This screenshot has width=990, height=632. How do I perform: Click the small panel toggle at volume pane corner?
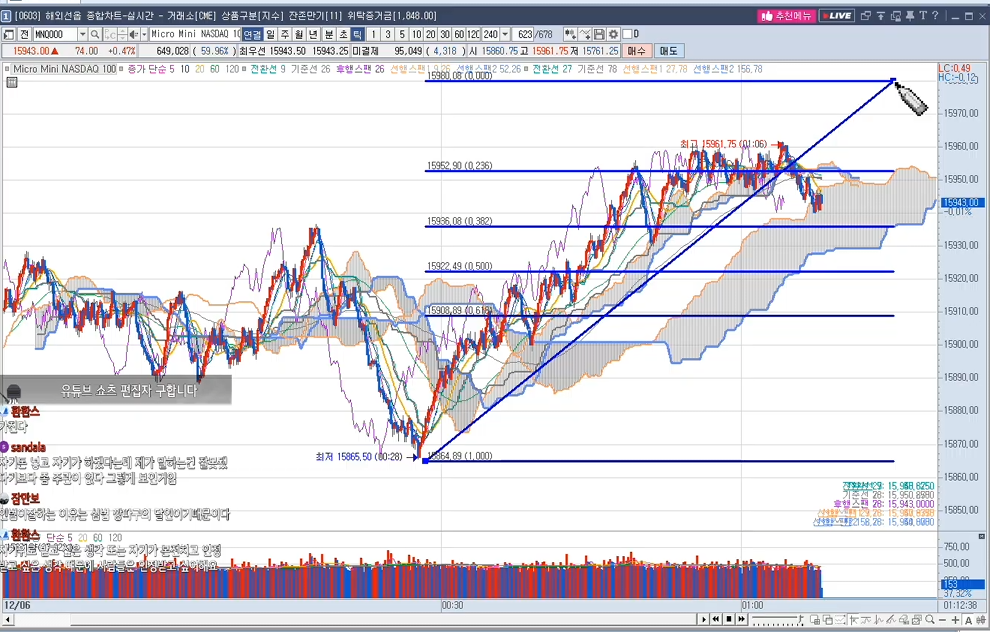click(x=981, y=536)
